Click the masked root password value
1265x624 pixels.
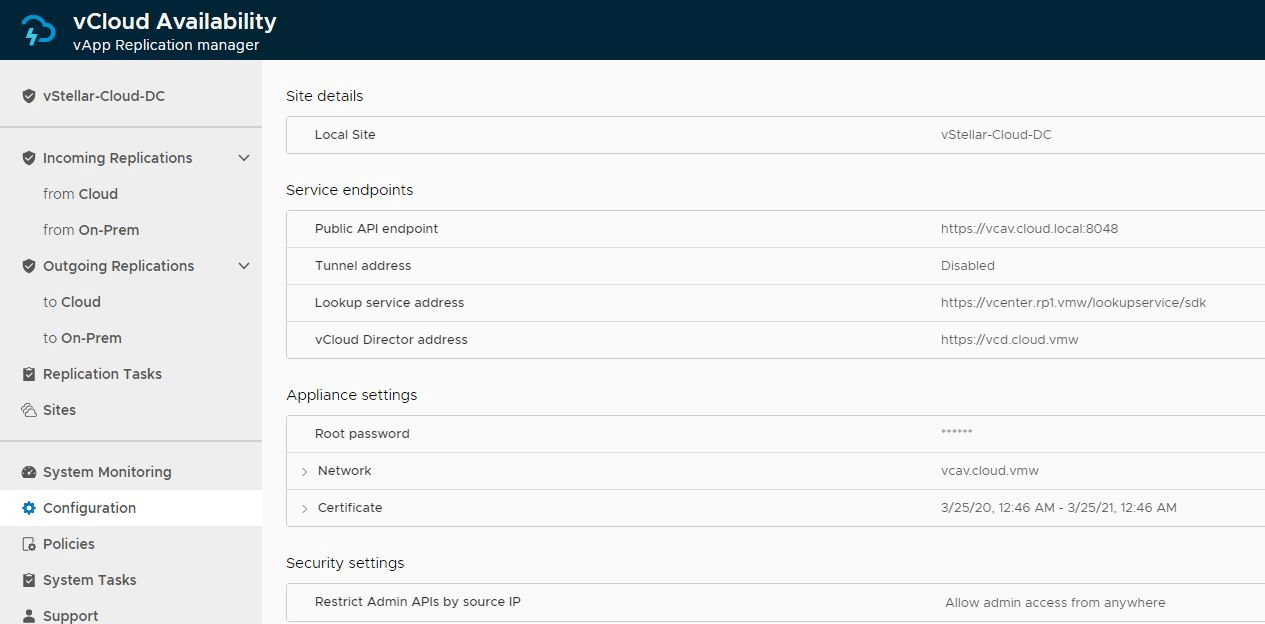pyautogui.click(x=957, y=433)
